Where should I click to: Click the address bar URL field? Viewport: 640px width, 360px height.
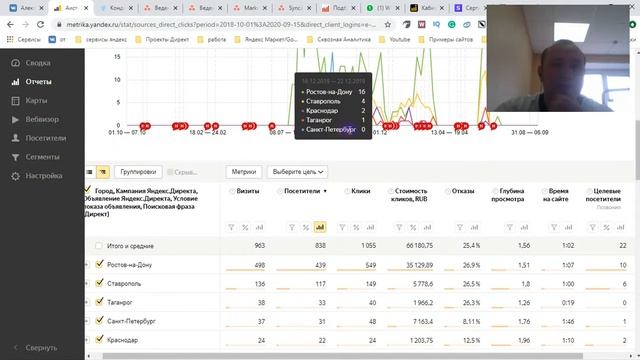[220, 24]
